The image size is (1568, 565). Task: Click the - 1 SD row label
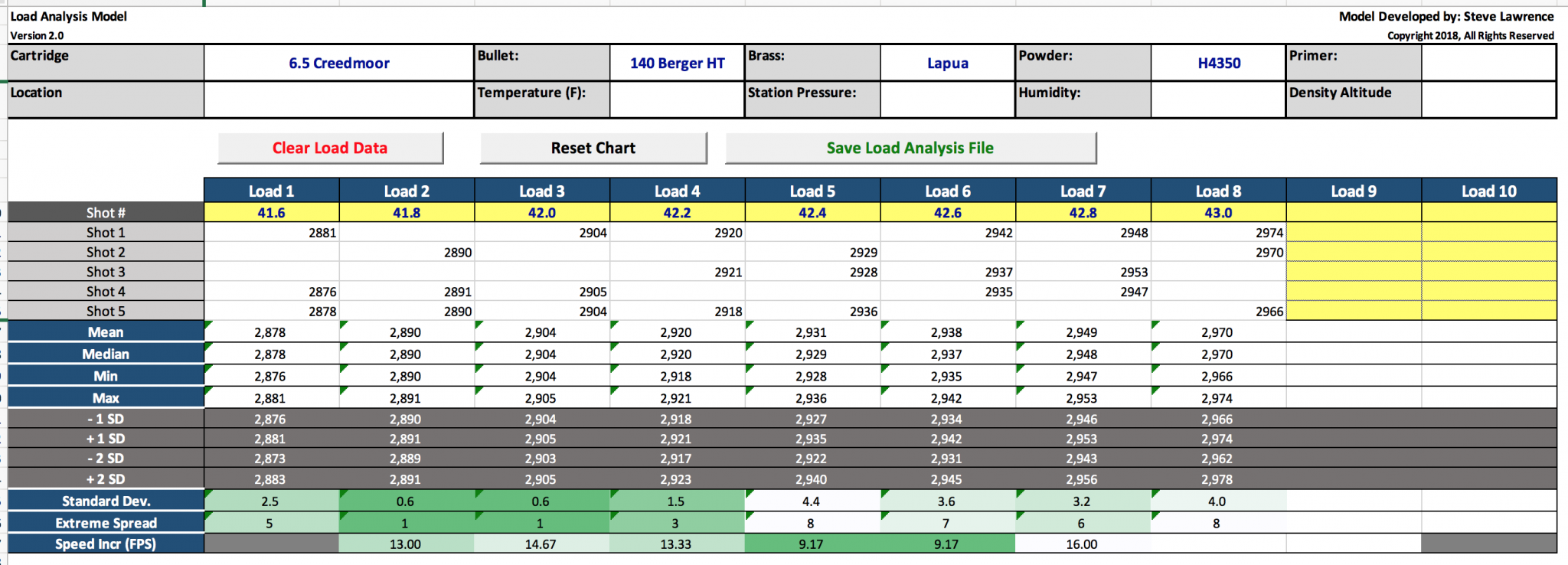[106, 419]
